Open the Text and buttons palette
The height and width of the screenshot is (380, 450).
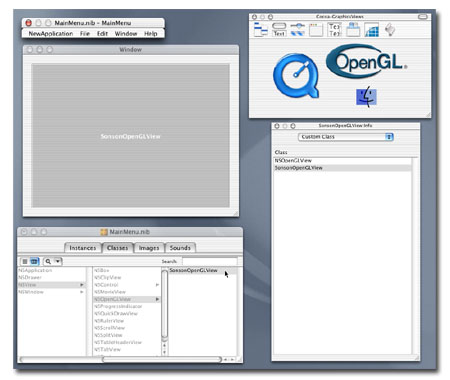(279, 29)
